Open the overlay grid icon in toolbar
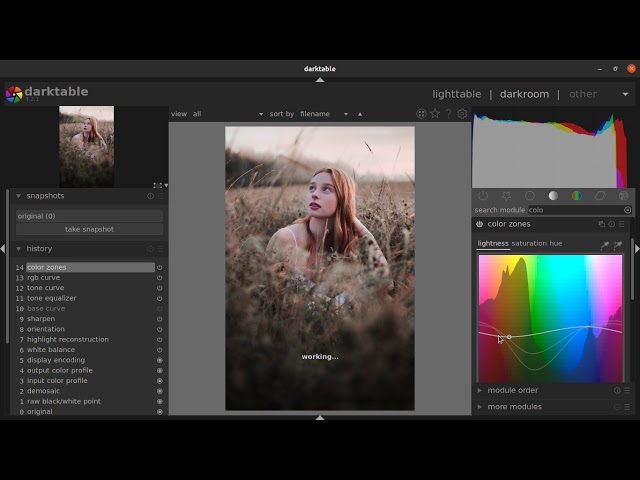Screen dimensions: 640x480 point(421,114)
